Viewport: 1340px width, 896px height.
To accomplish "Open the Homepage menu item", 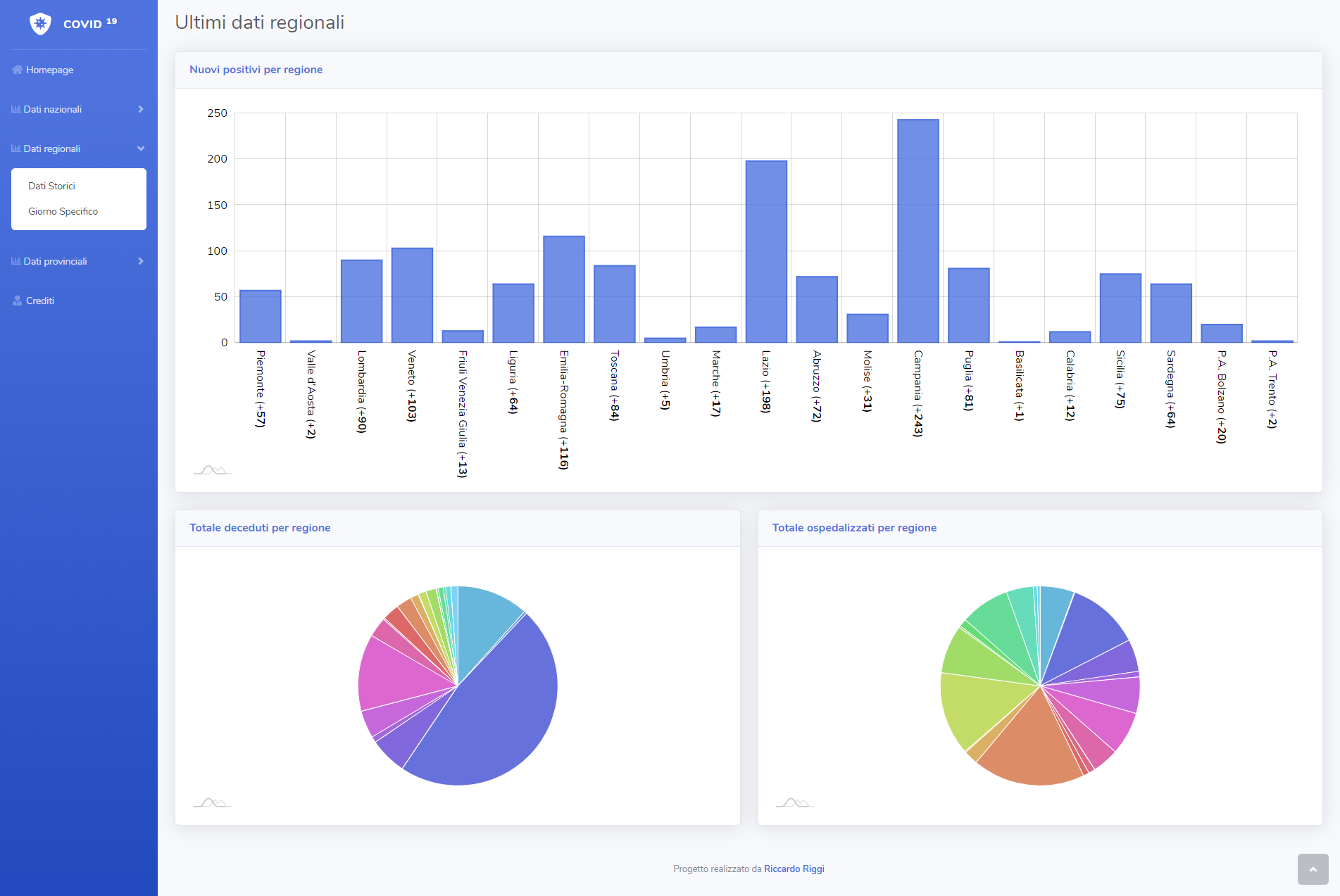I will (79, 70).
